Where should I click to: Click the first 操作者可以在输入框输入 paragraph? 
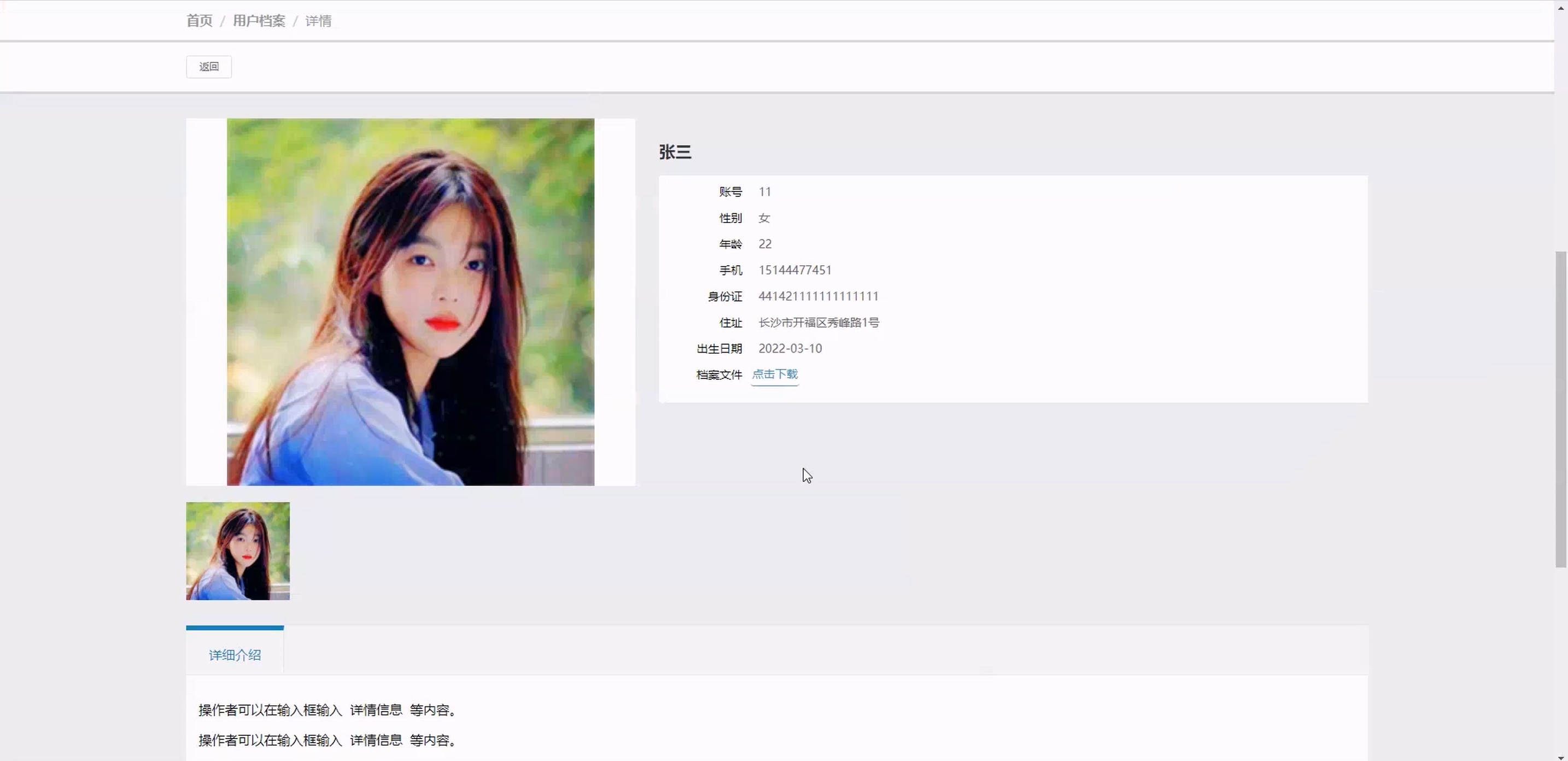(x=327, y=710)
